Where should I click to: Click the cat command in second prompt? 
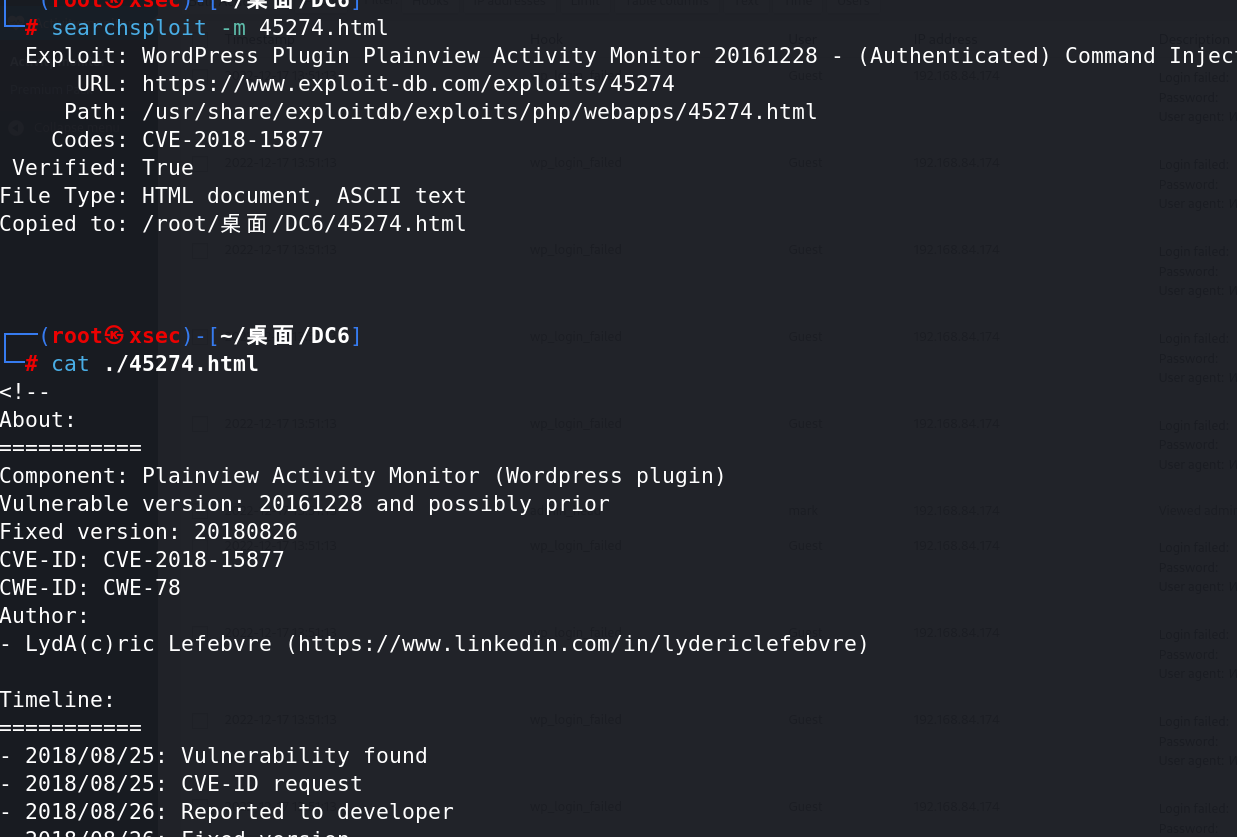[70, 364]
